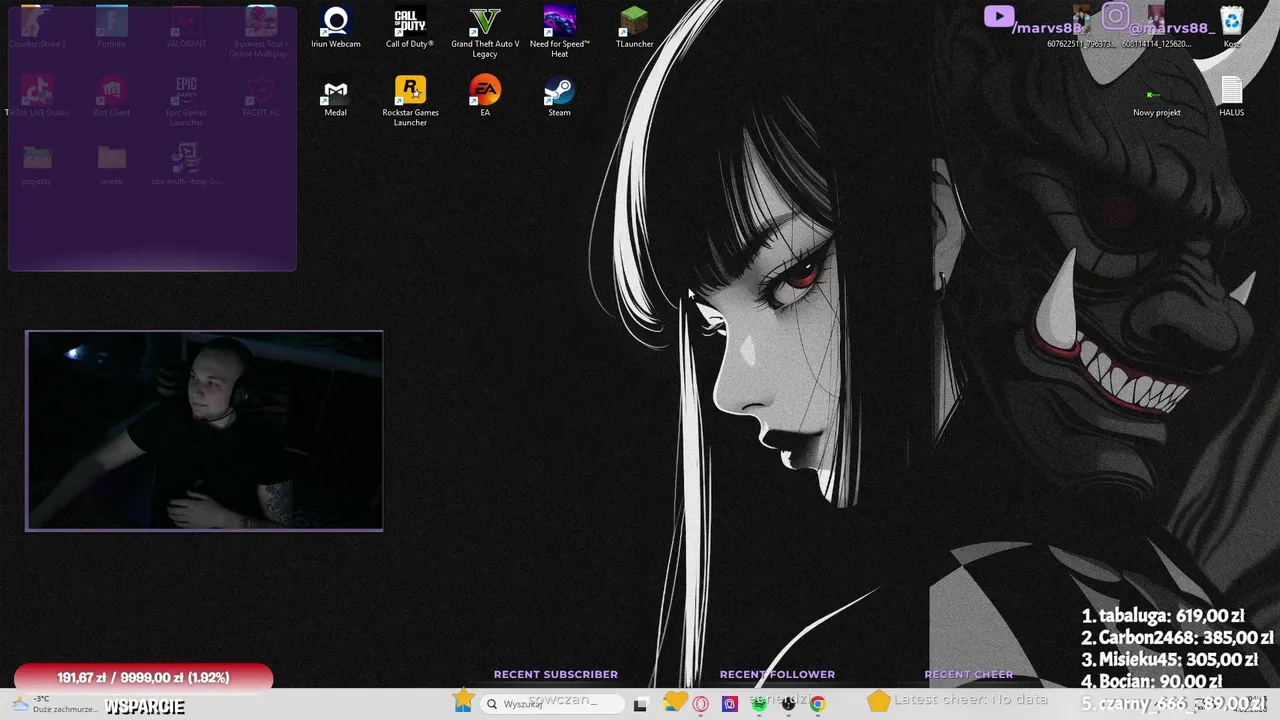Image resolution: width=1280 pixels, height=720 pixels.
Task: Select the 608114114 image file thumbnail
Action: (x=1157, y=28)
